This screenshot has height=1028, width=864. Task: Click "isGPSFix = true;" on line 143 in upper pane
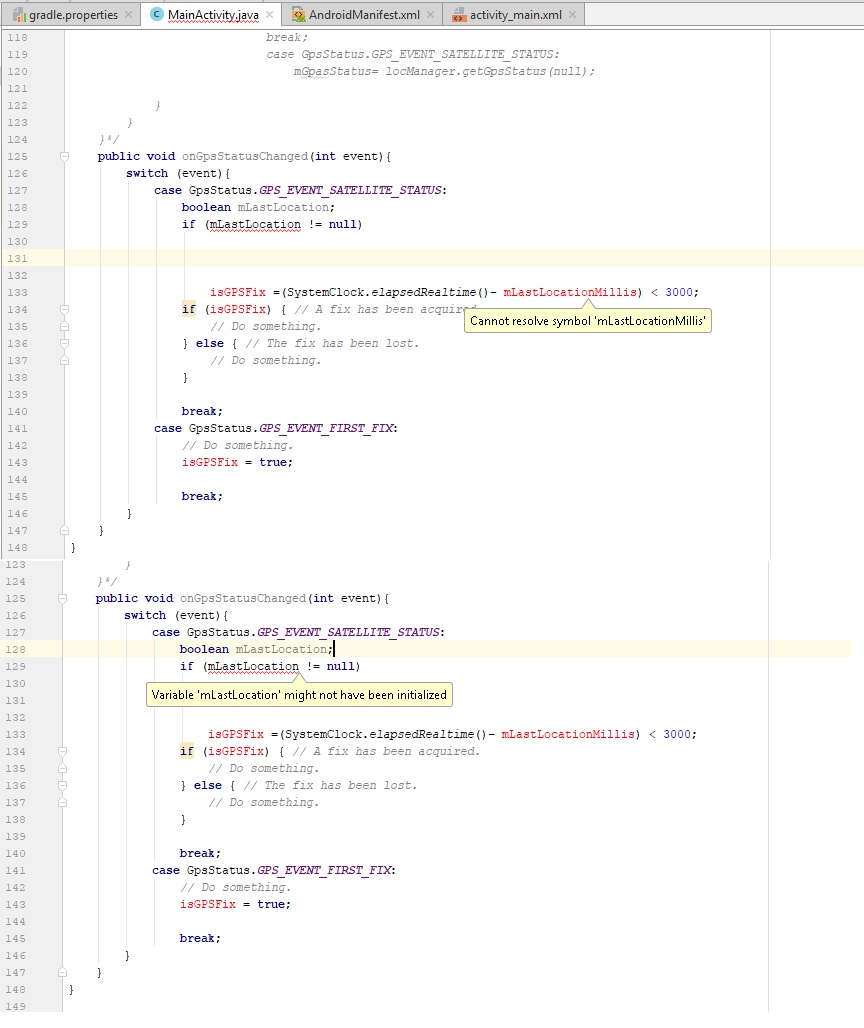pos(237,462)
